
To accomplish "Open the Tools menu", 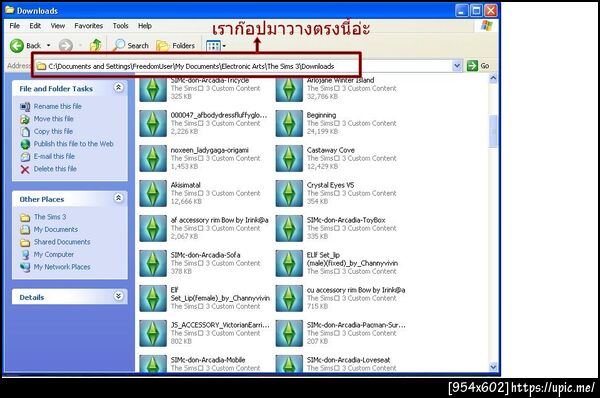I will click(120, 26).
